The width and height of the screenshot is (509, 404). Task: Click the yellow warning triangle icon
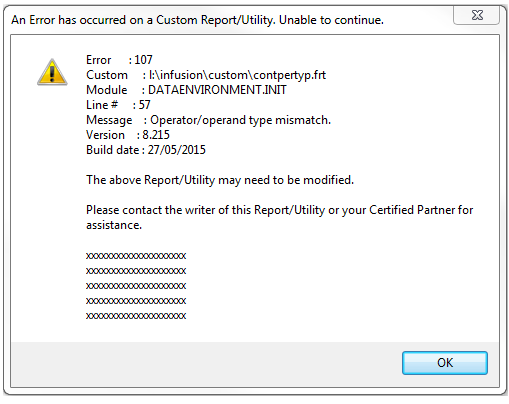coord(52,72)
